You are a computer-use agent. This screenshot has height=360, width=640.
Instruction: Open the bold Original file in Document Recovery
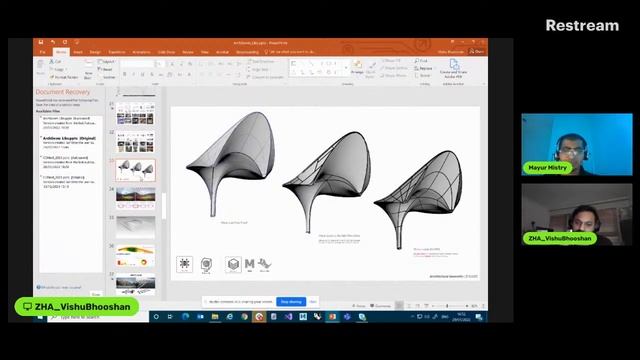pyautogui.click(x=69, y=142)
